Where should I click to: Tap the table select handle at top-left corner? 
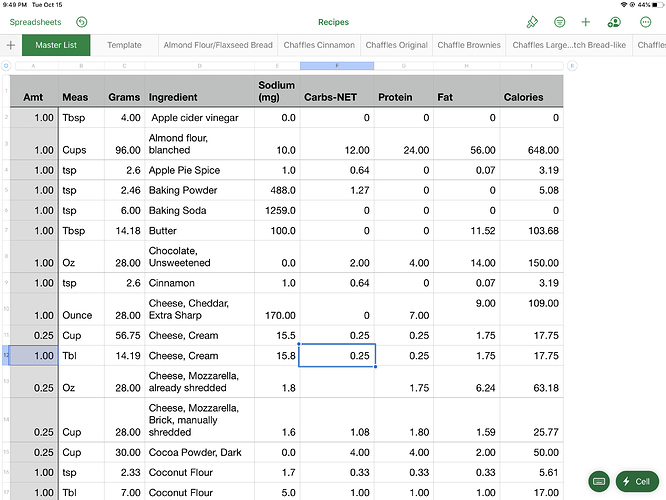6,66
